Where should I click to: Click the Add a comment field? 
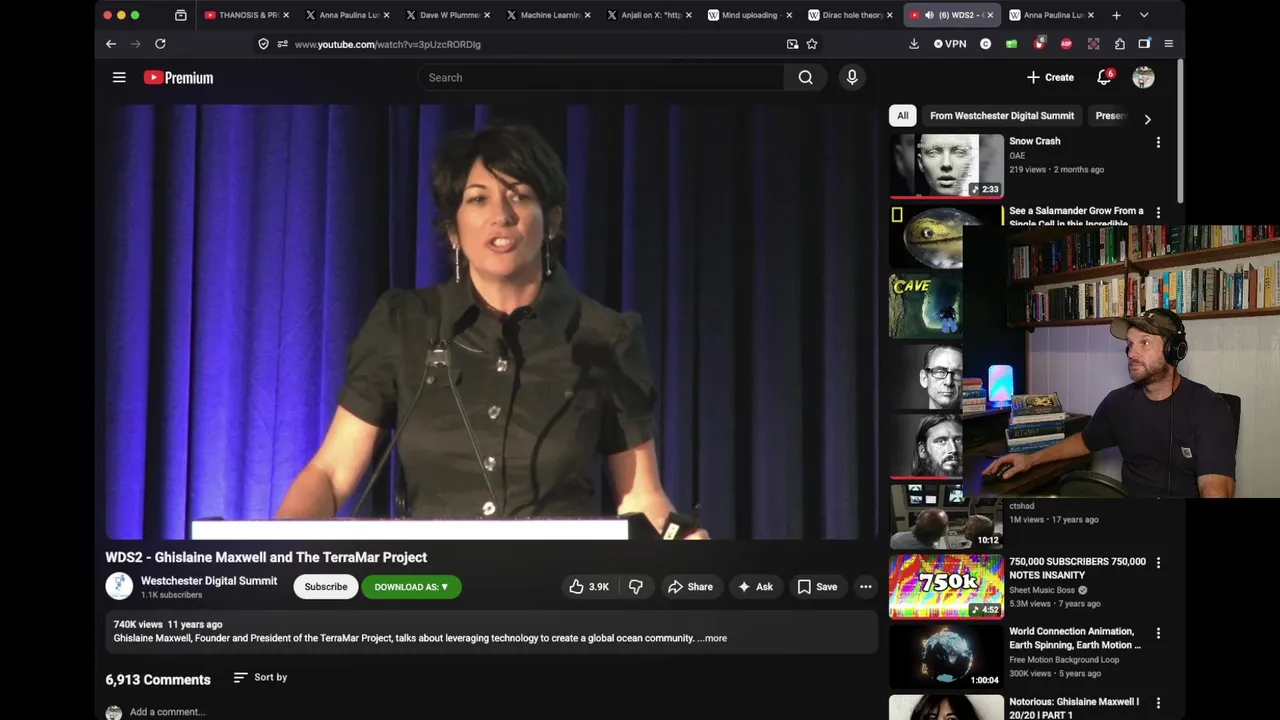[167, 712]
